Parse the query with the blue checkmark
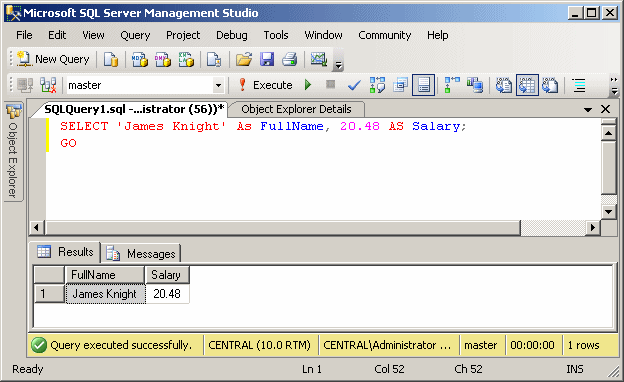 354,85
